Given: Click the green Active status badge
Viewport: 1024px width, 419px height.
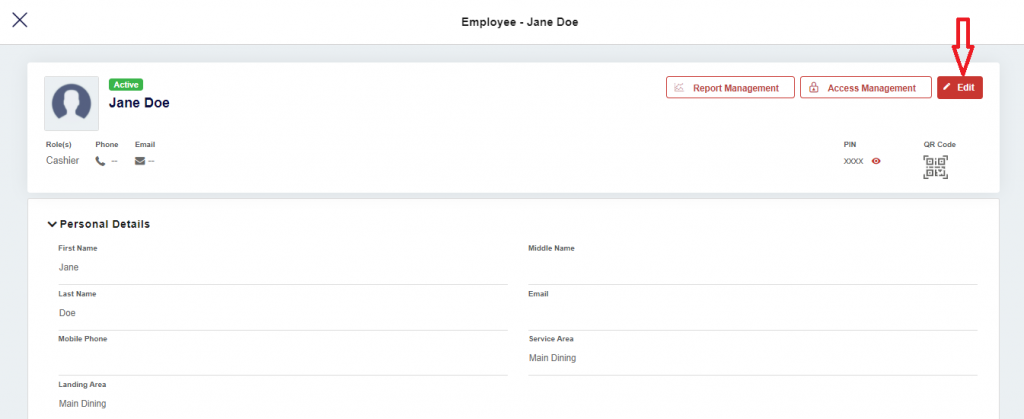Looking at the screenshot, I should point(126,85).
